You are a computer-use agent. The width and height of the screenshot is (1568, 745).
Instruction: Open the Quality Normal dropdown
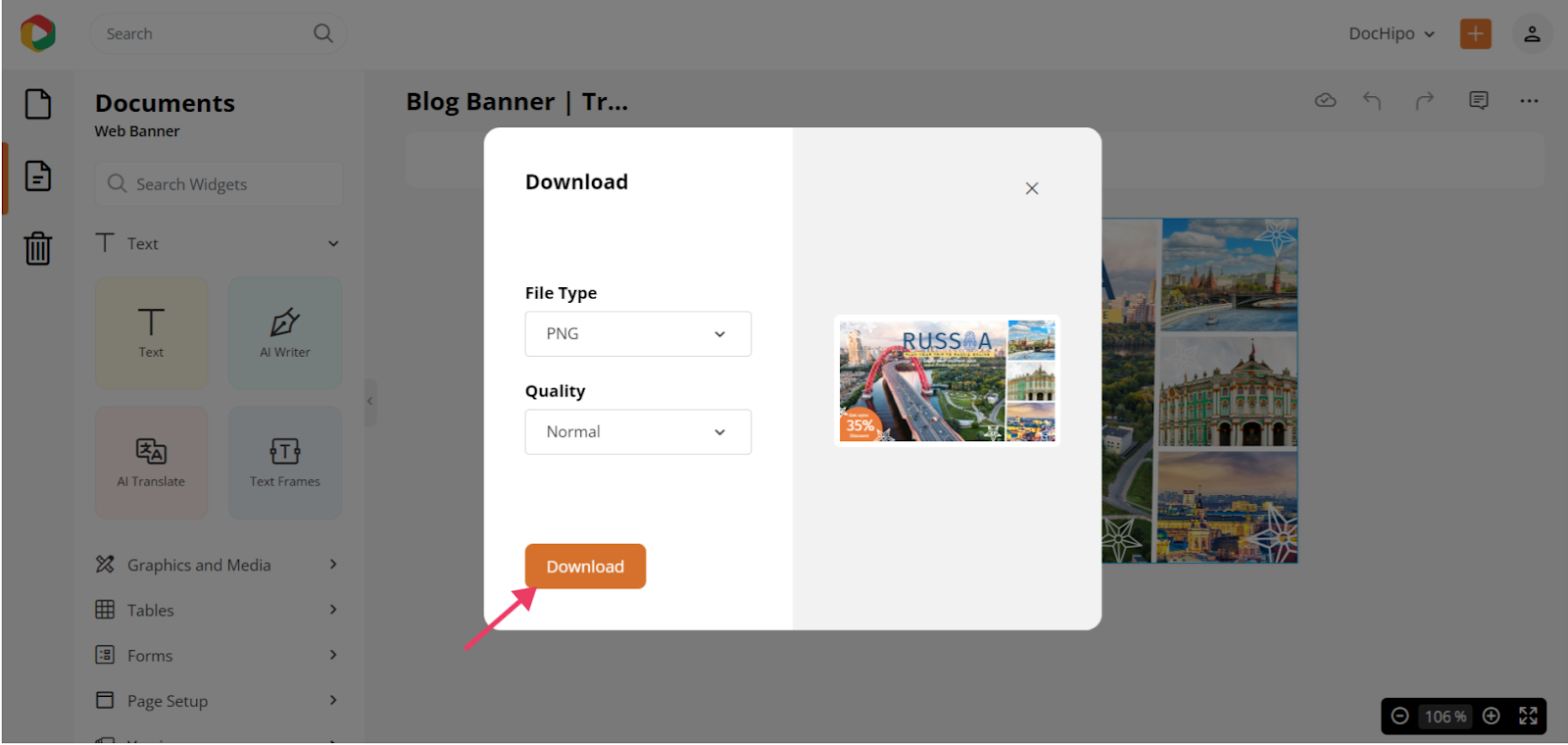[x=638, y=432]
